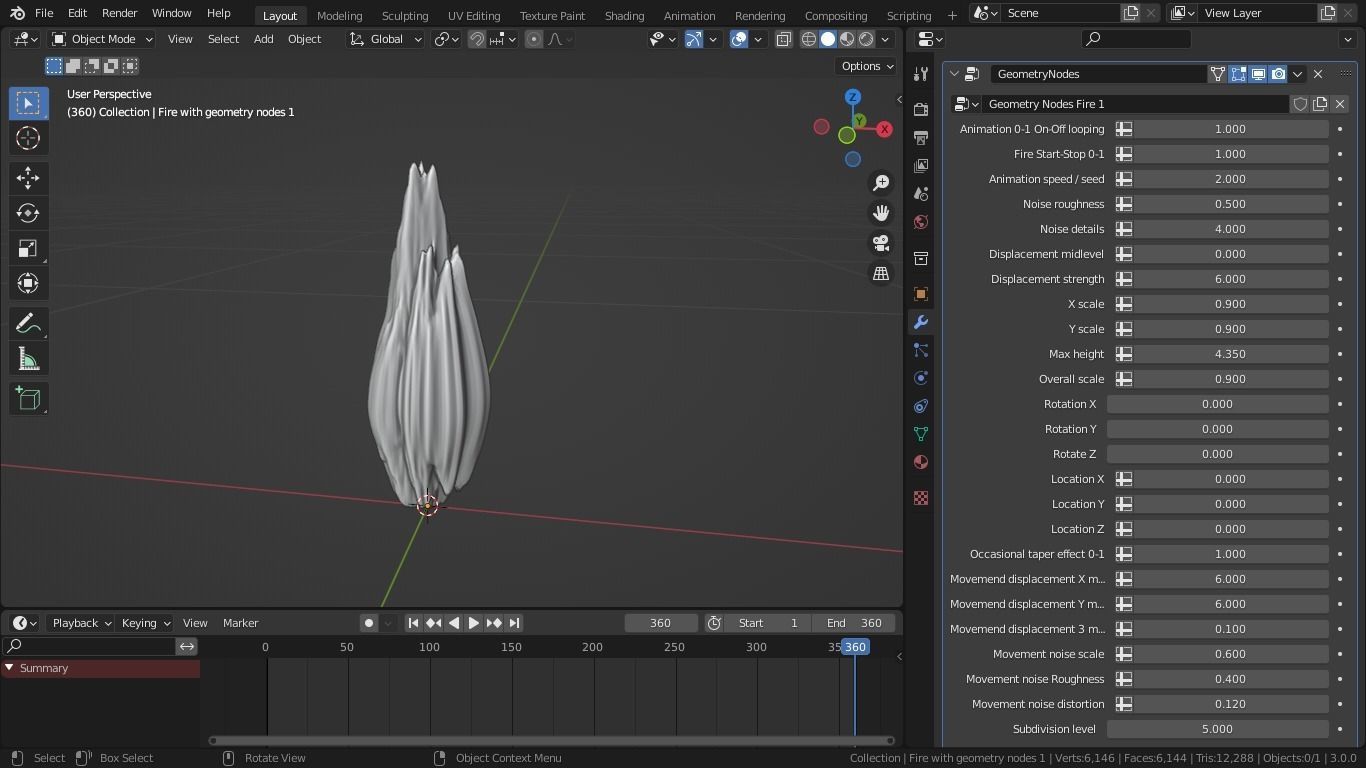
Task: Open Material properties tab
Action: point(921,462)
